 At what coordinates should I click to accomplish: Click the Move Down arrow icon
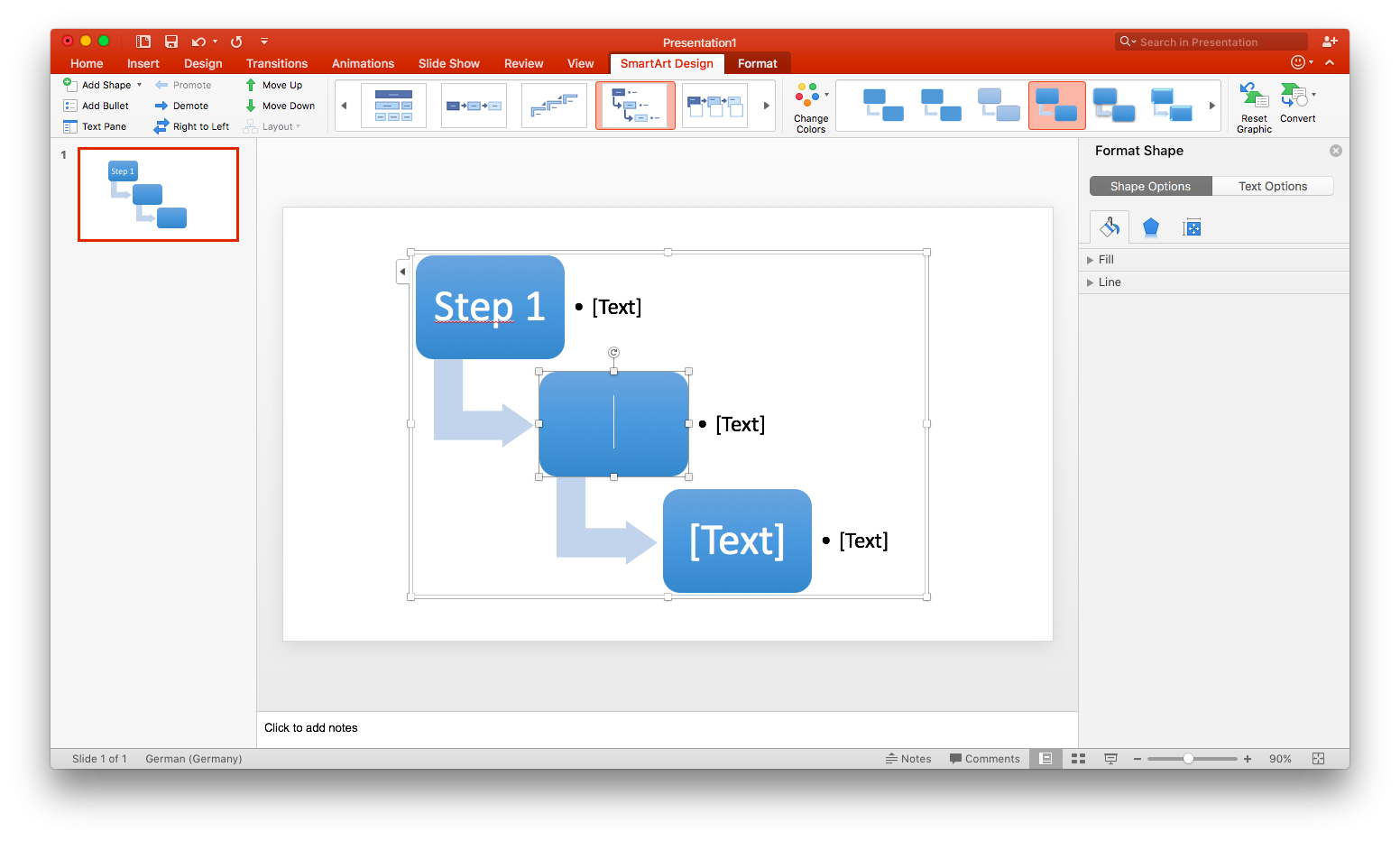click(251, 106)
